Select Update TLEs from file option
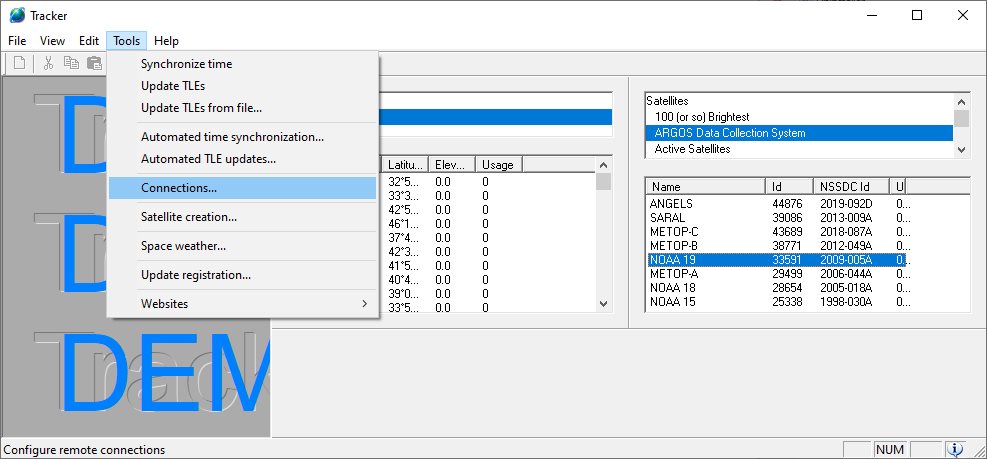Screen dimensions: 987x459 point(201,107)
